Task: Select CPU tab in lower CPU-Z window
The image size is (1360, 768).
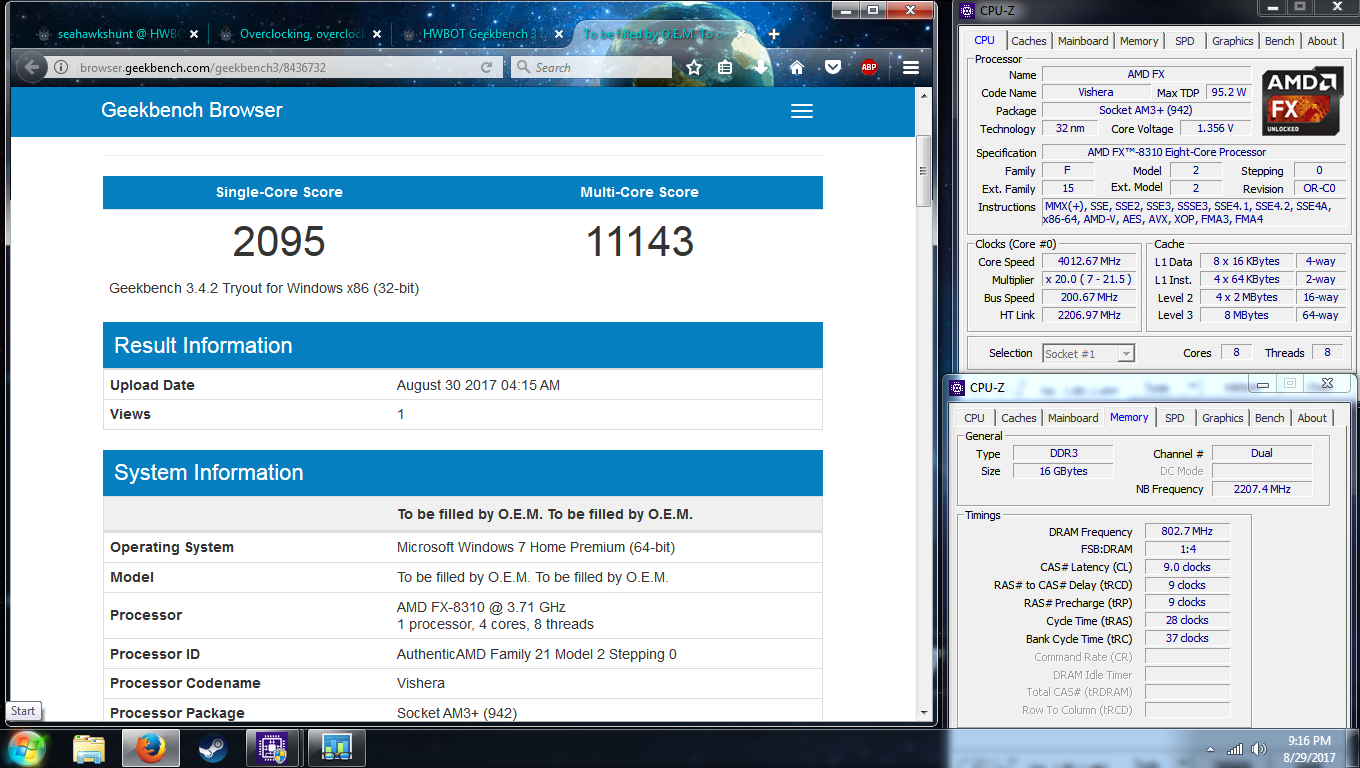Action: pyautogui.click(x=974, y=418)
